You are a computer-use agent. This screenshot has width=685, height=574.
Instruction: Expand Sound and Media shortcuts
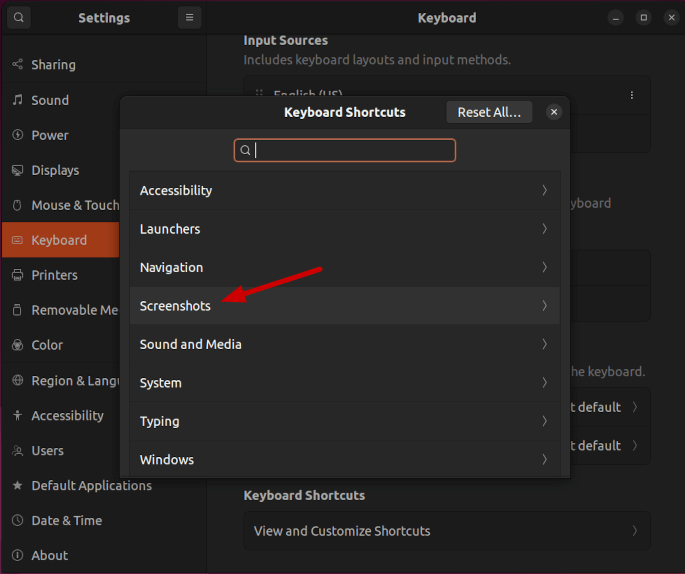click(x=344, y=344)
